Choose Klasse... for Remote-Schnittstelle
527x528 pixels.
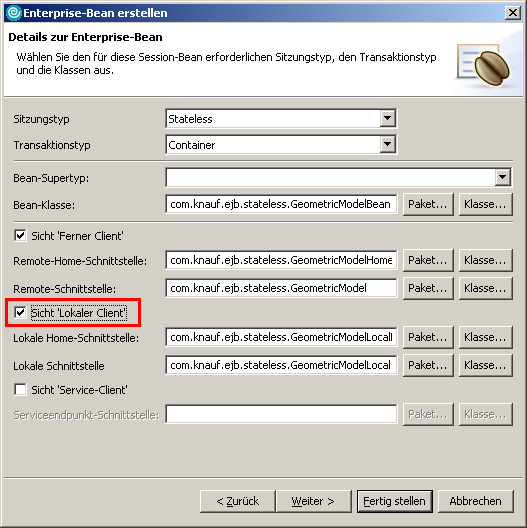486,288
